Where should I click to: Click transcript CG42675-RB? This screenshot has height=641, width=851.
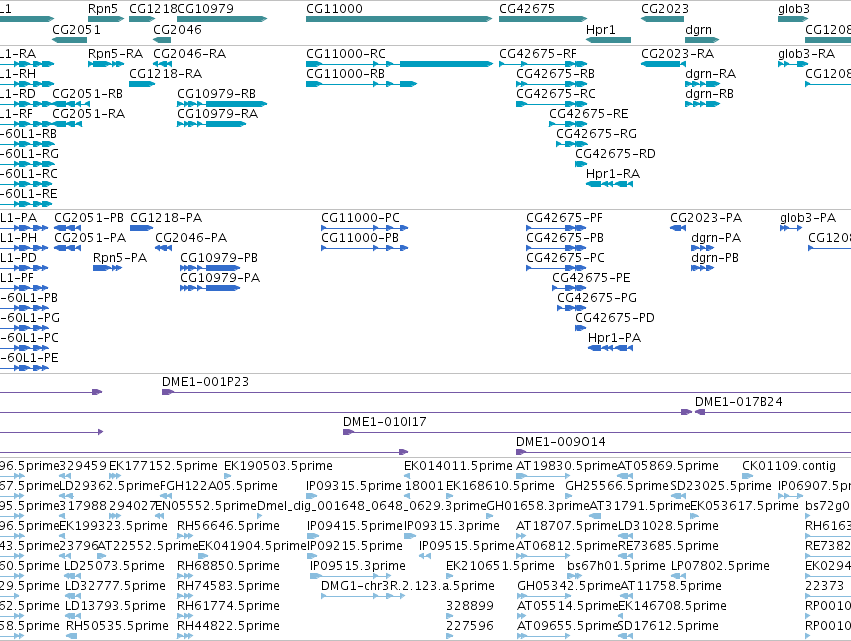pos(555,74)
